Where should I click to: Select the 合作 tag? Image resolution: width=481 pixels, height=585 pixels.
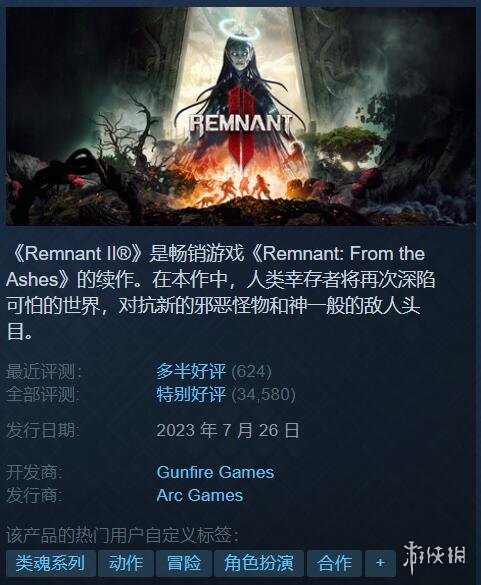point(334,563)
